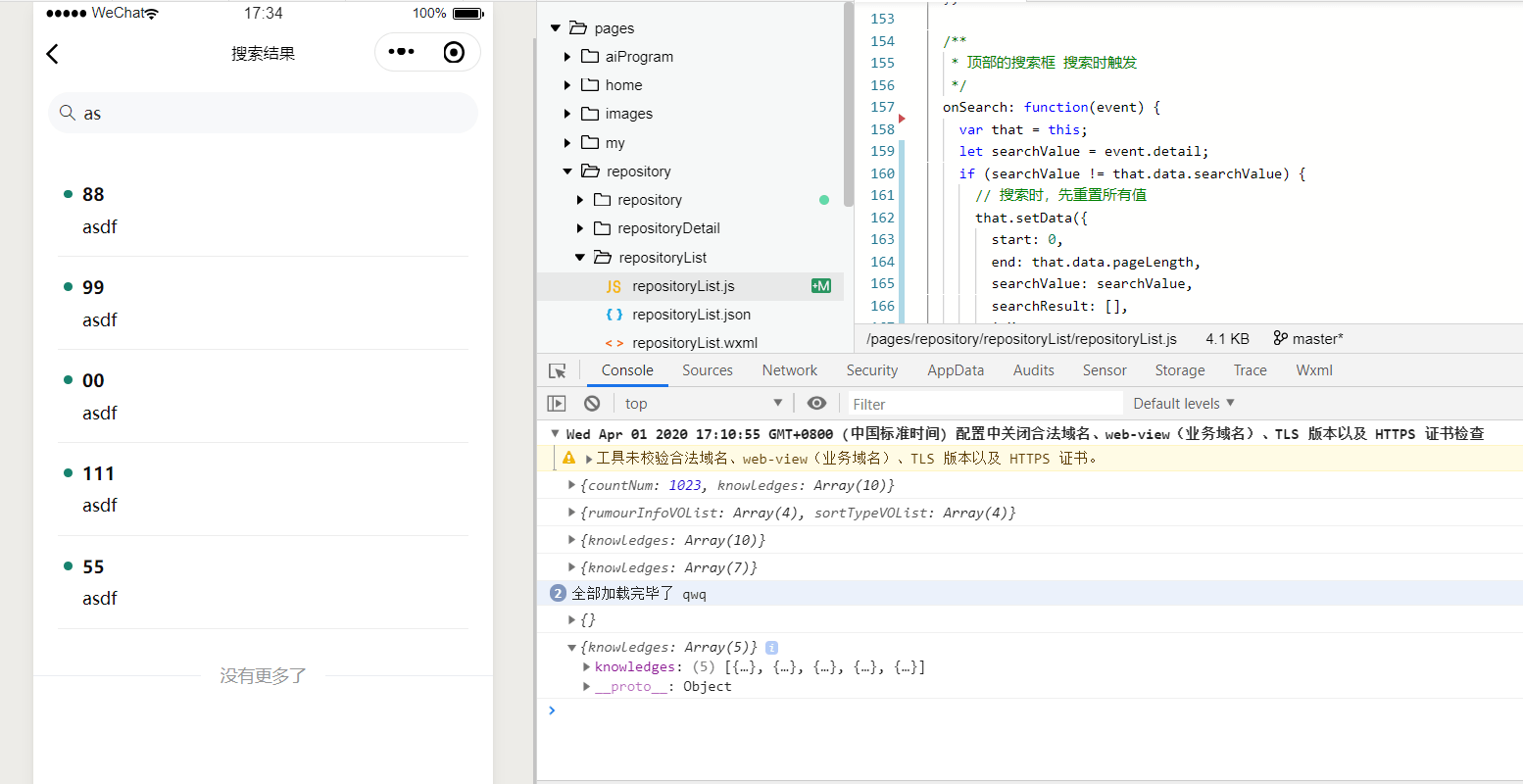This screenshot has width=1523, height=784.
Task: Expand the nested knowledges (5) array
Action: 587,667
